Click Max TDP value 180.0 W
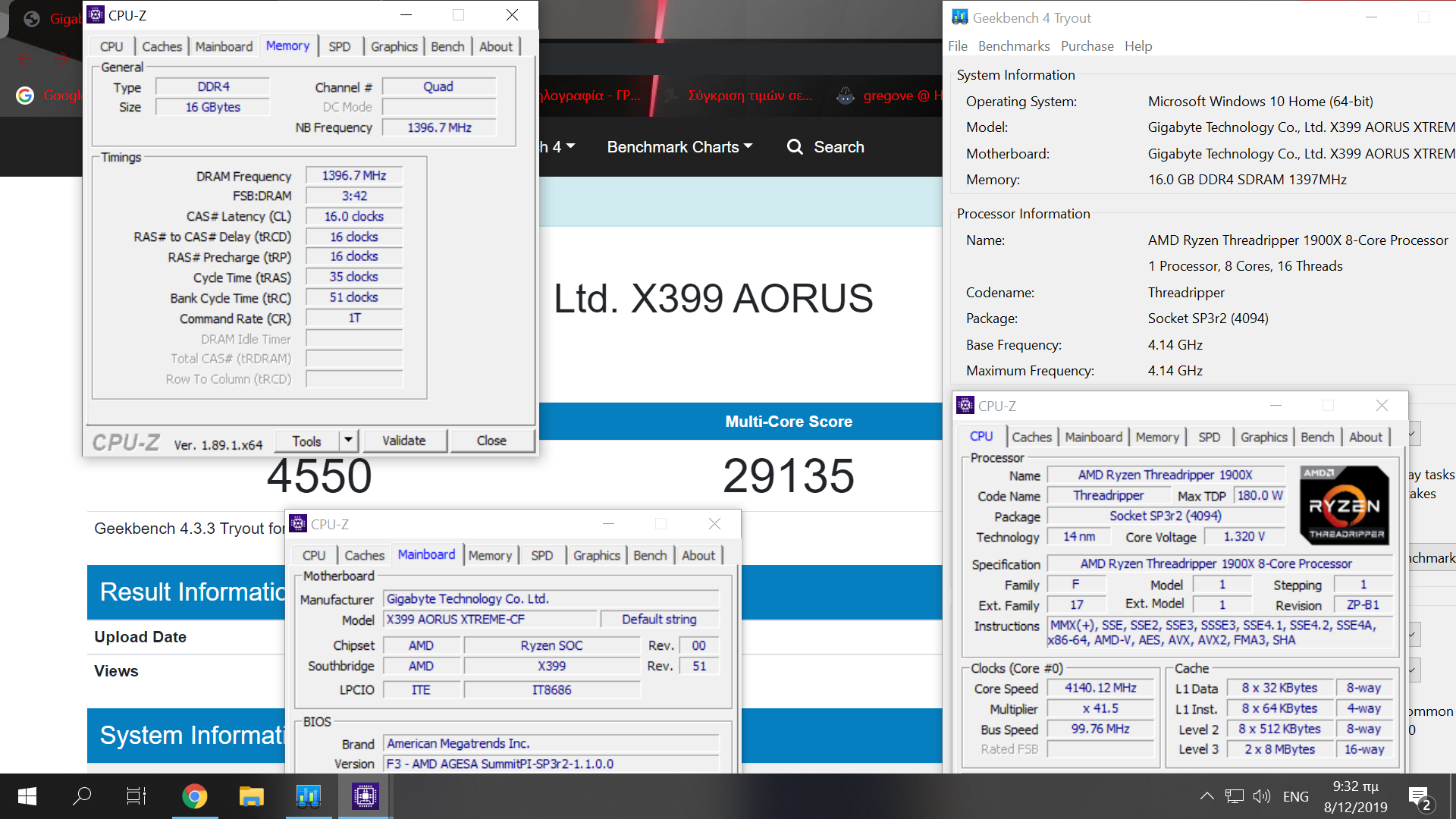 (x=1260, y=495)
